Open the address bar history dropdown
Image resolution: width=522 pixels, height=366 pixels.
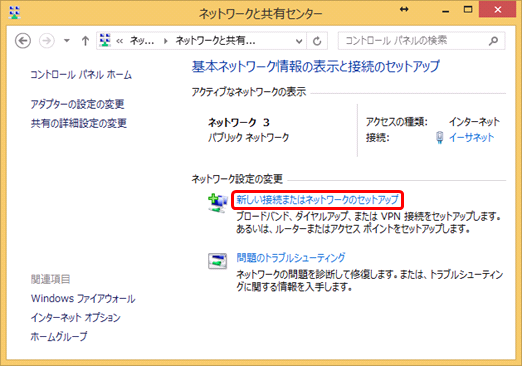click(x=299, y=41)
